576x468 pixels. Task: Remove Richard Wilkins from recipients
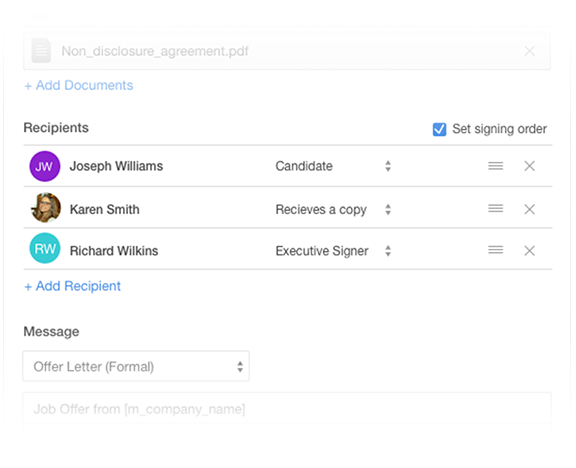point(529,251)
